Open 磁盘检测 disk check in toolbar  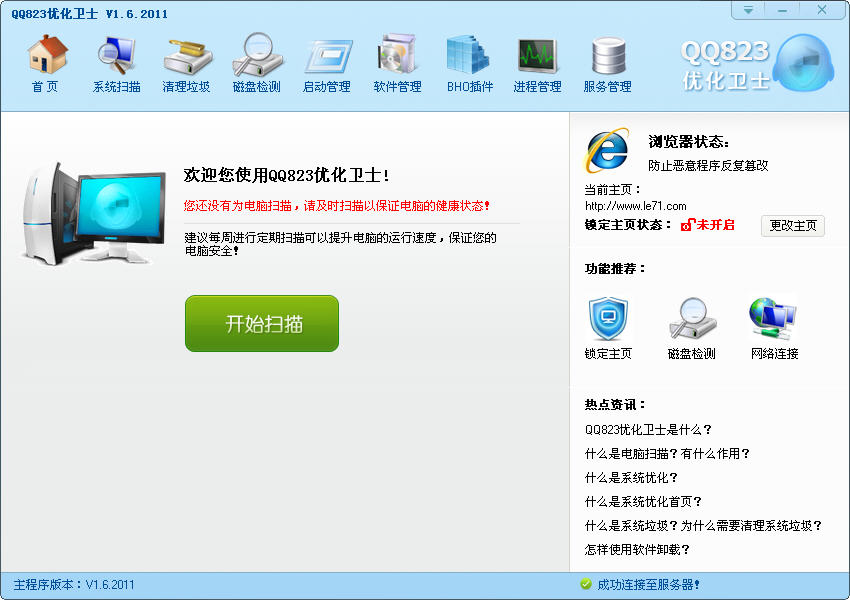point(256,63)
